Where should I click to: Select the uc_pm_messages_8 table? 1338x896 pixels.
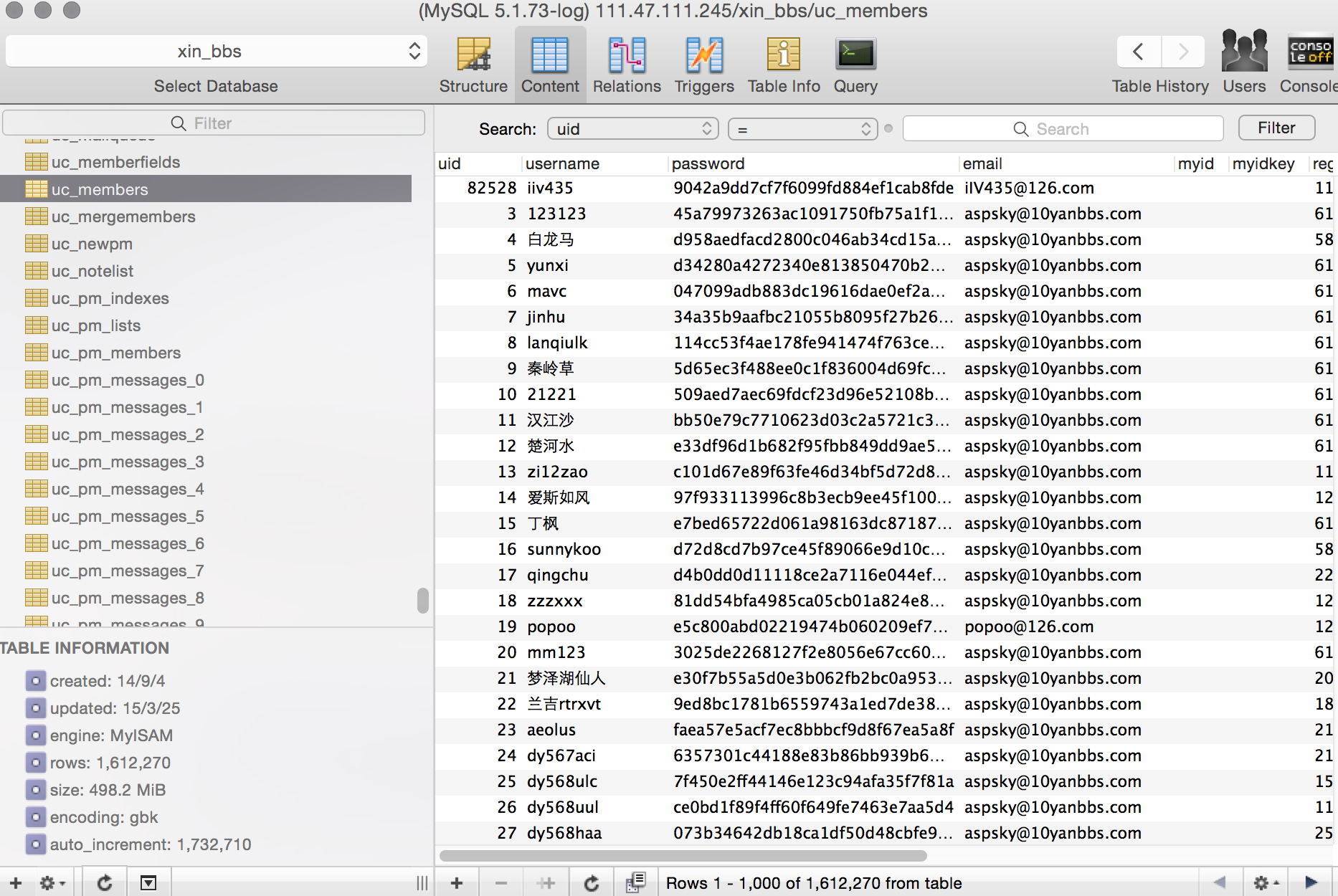tap(207, 598)
